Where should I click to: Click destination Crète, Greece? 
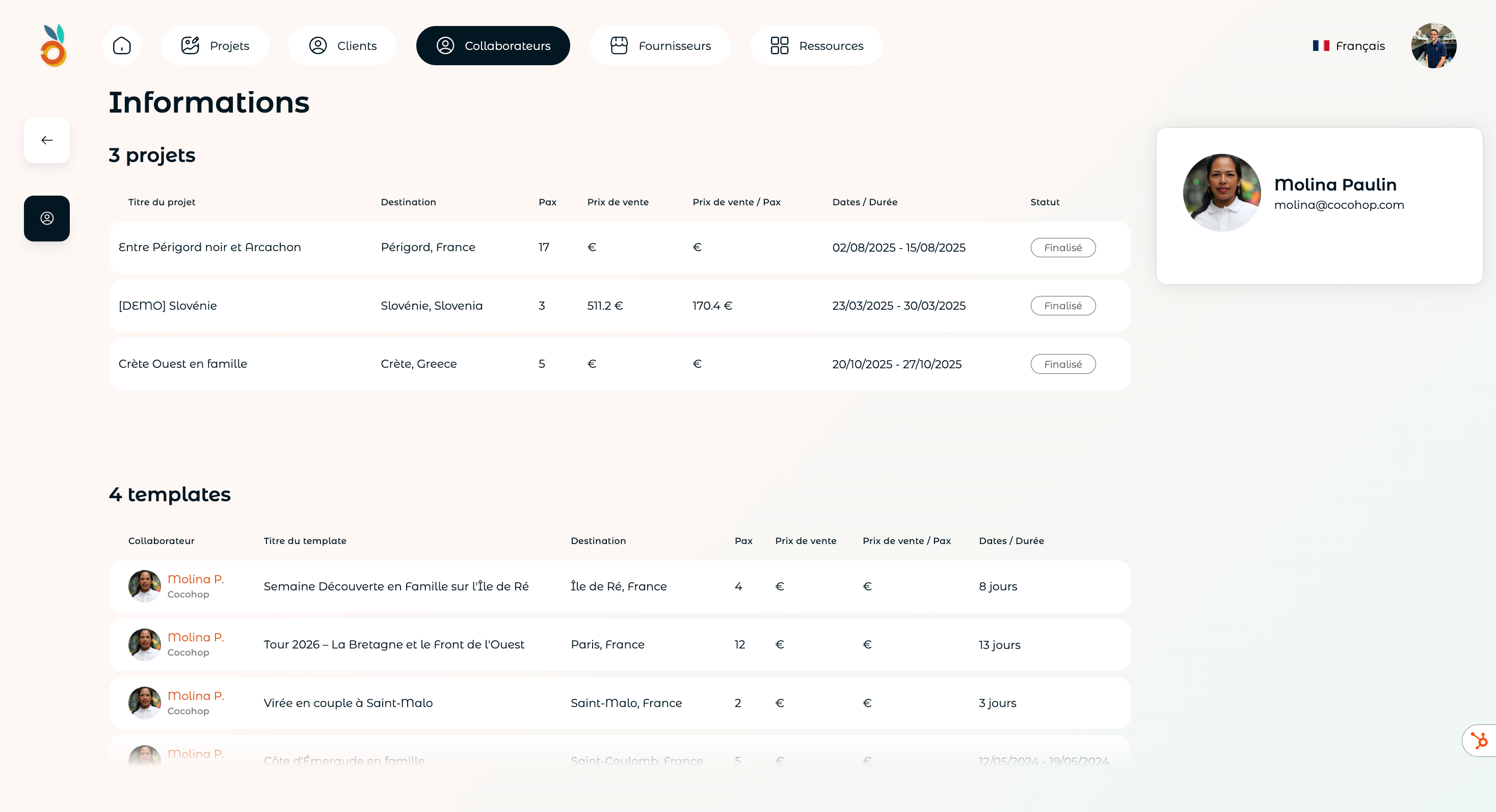pyautogui.click(x=419, y=364)
